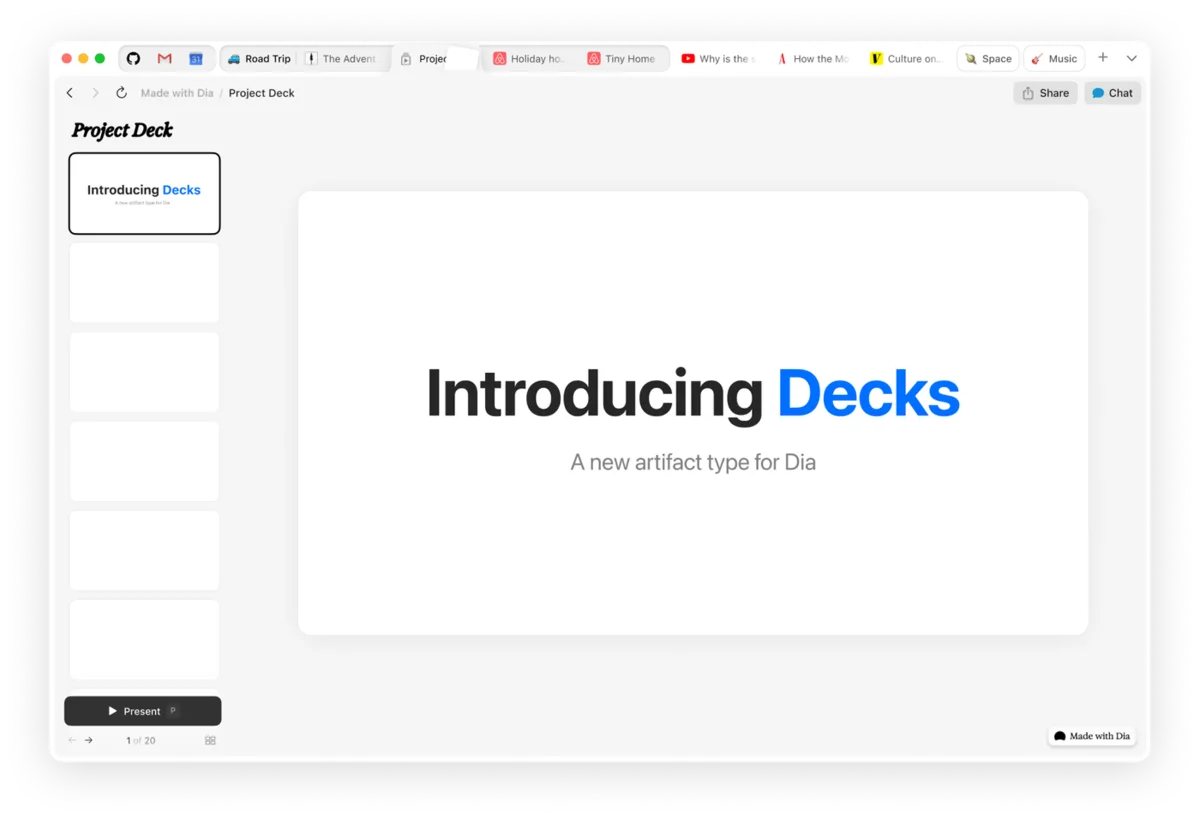
Task: Open the Chat panel
Action: [1112, 93]
